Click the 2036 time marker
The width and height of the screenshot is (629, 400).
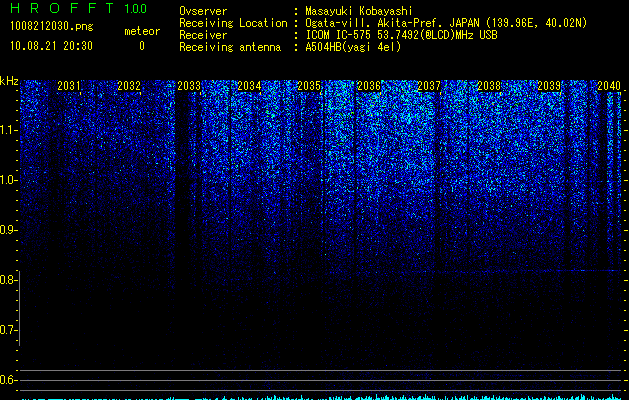click(x=369, y=86)
